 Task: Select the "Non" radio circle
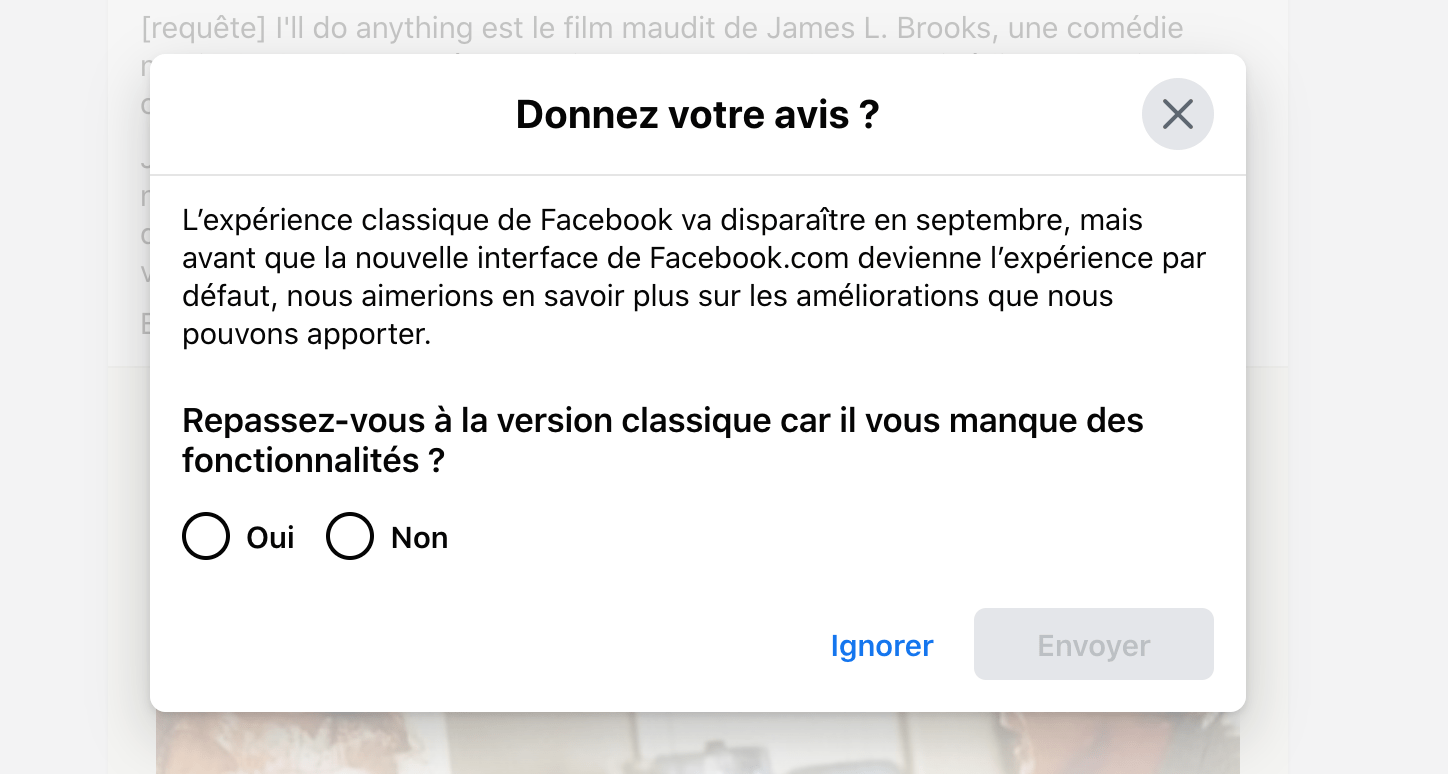[x=350, y=536]
